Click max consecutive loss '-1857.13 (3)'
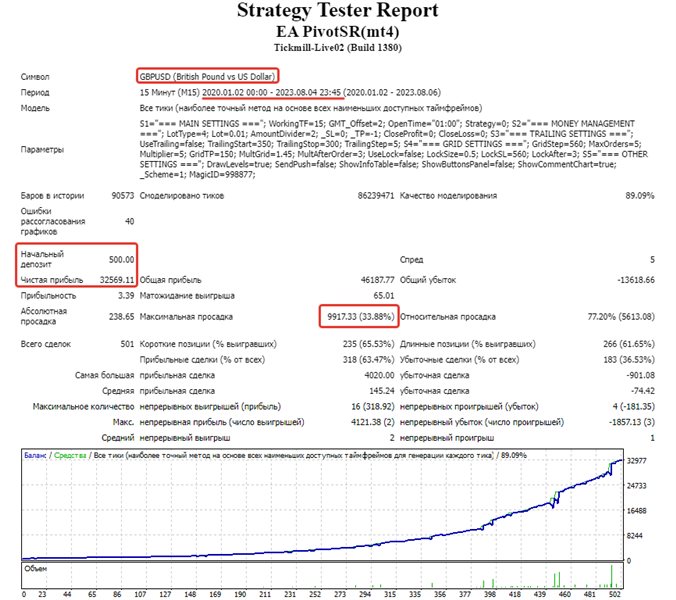 point(632,422)
